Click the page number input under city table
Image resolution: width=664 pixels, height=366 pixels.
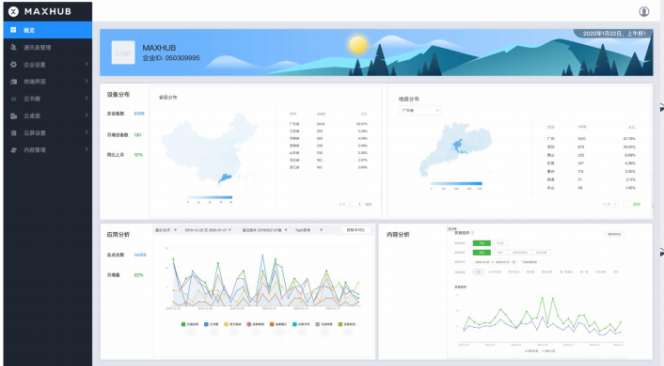click(x=627, y=204)
